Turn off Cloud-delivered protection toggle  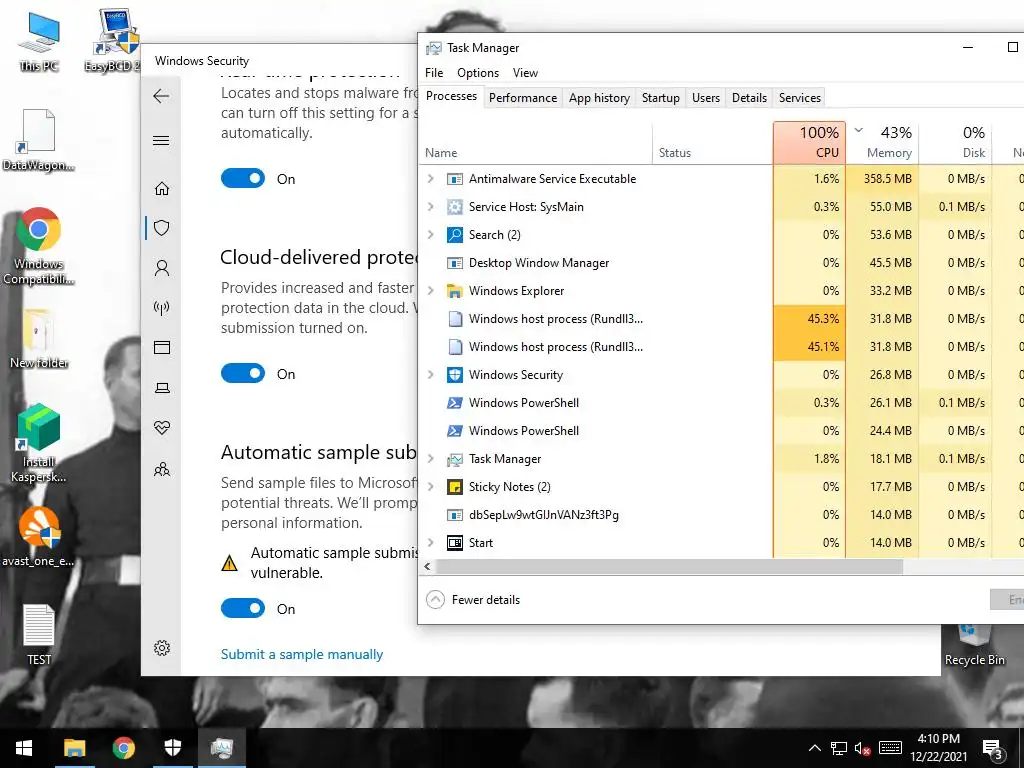tap(243, 374)
